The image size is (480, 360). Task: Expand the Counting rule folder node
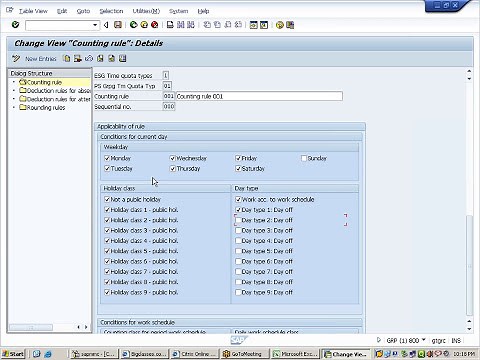[x=23, y=82]
